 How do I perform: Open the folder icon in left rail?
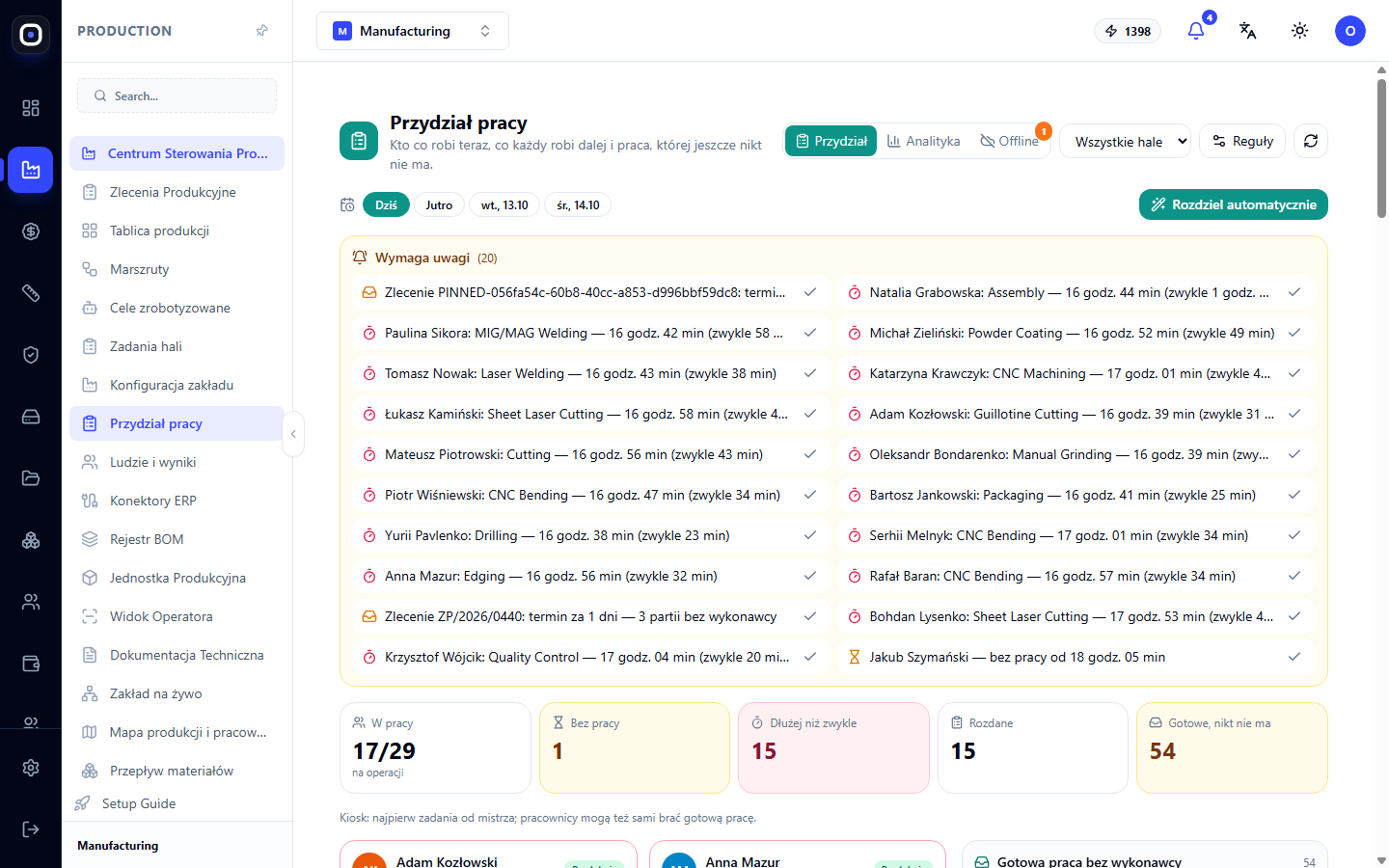[x=31, y=478]
